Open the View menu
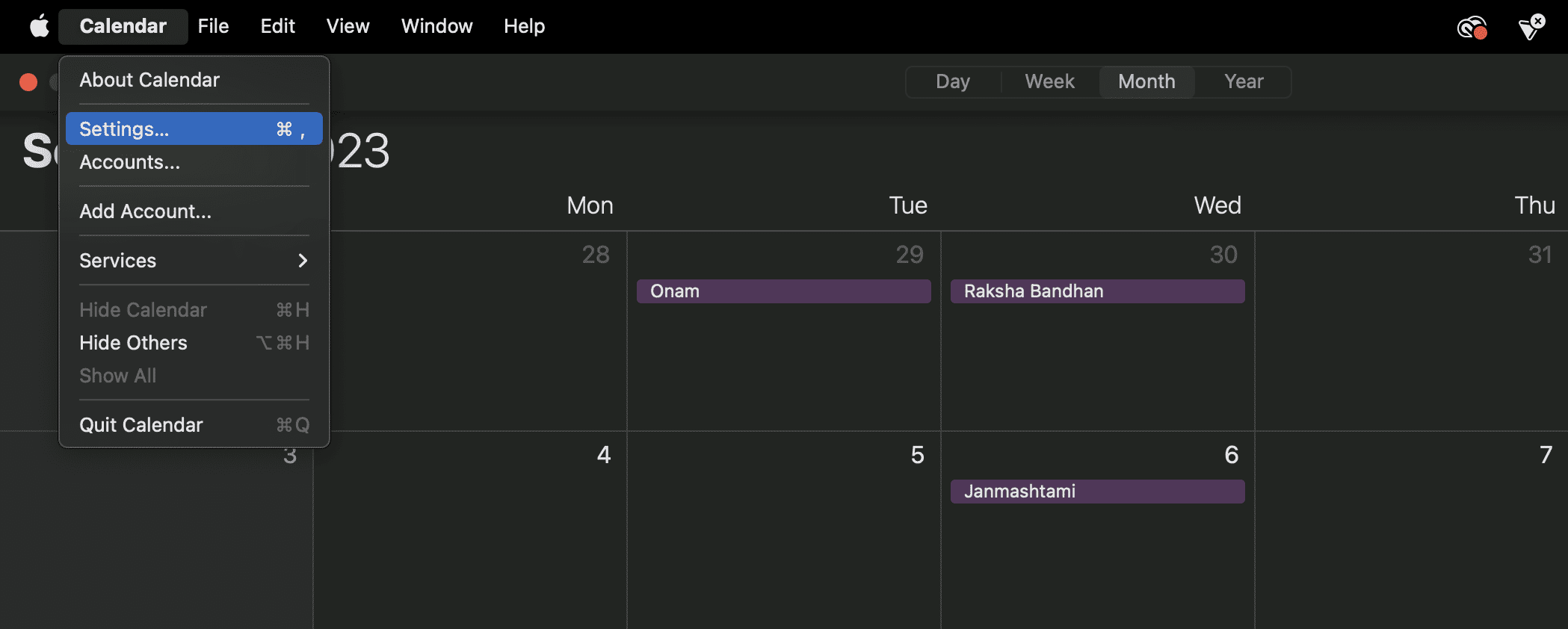 (x=348, y=26)
